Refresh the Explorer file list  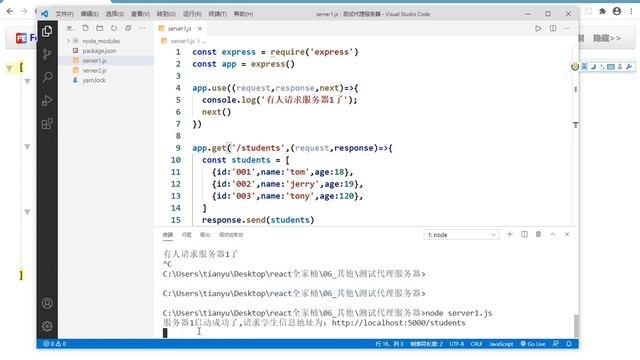114,28
